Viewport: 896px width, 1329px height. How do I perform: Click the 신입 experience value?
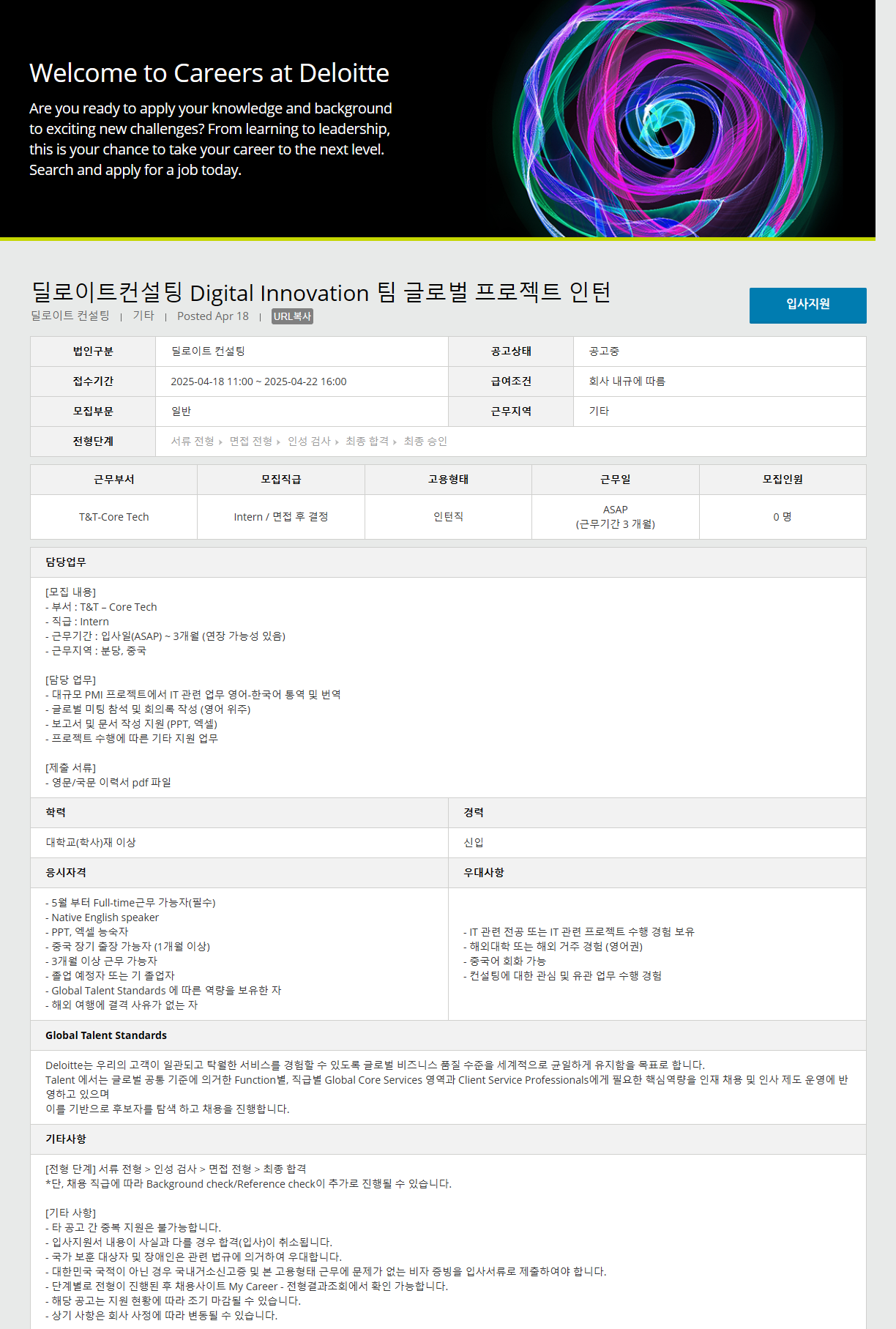coord(474,843)
